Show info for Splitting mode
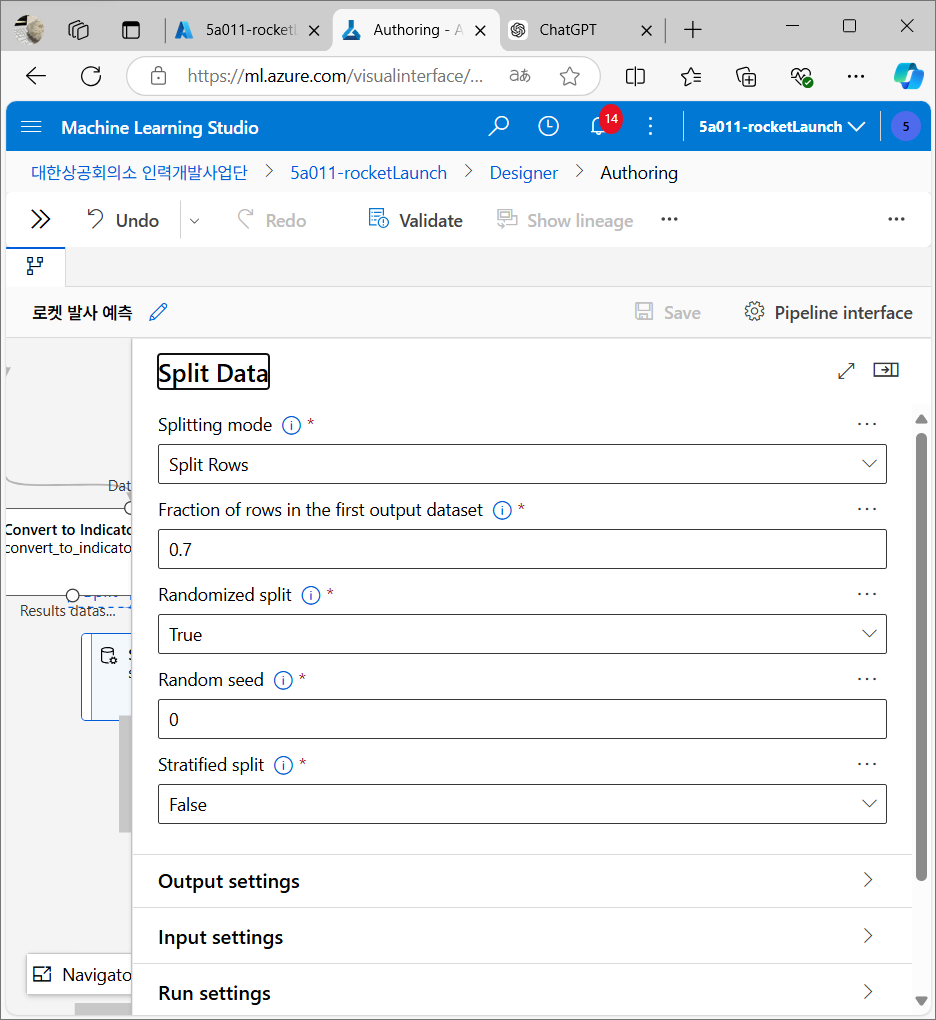 [291, 425]
